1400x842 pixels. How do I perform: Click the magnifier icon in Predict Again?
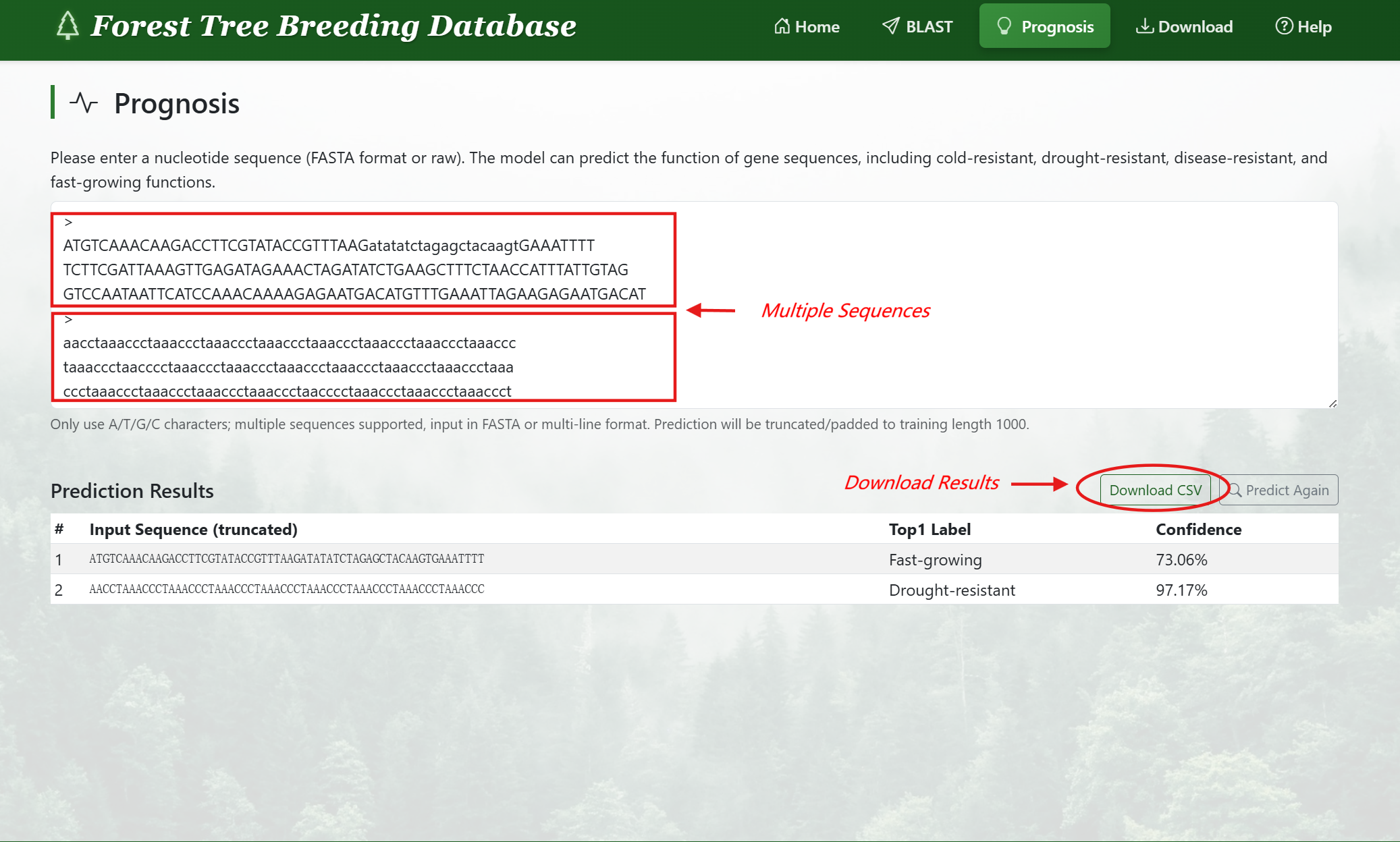point(1235,490)
